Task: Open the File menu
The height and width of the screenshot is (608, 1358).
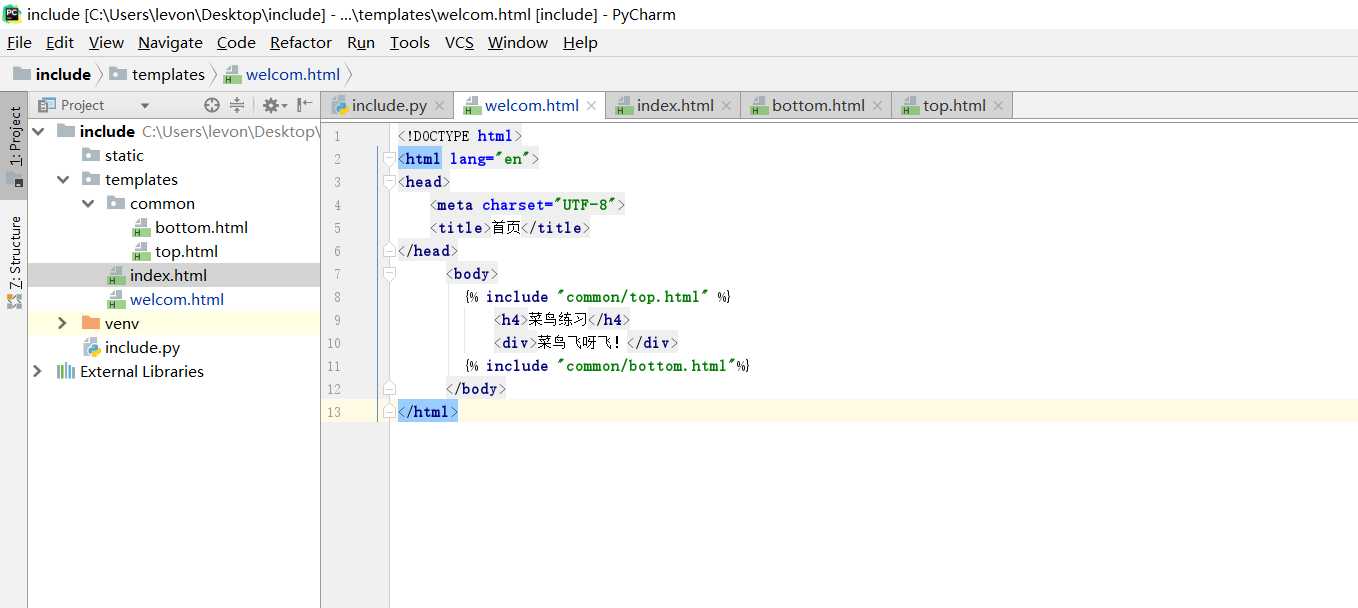Action: (x=19, y=42)
